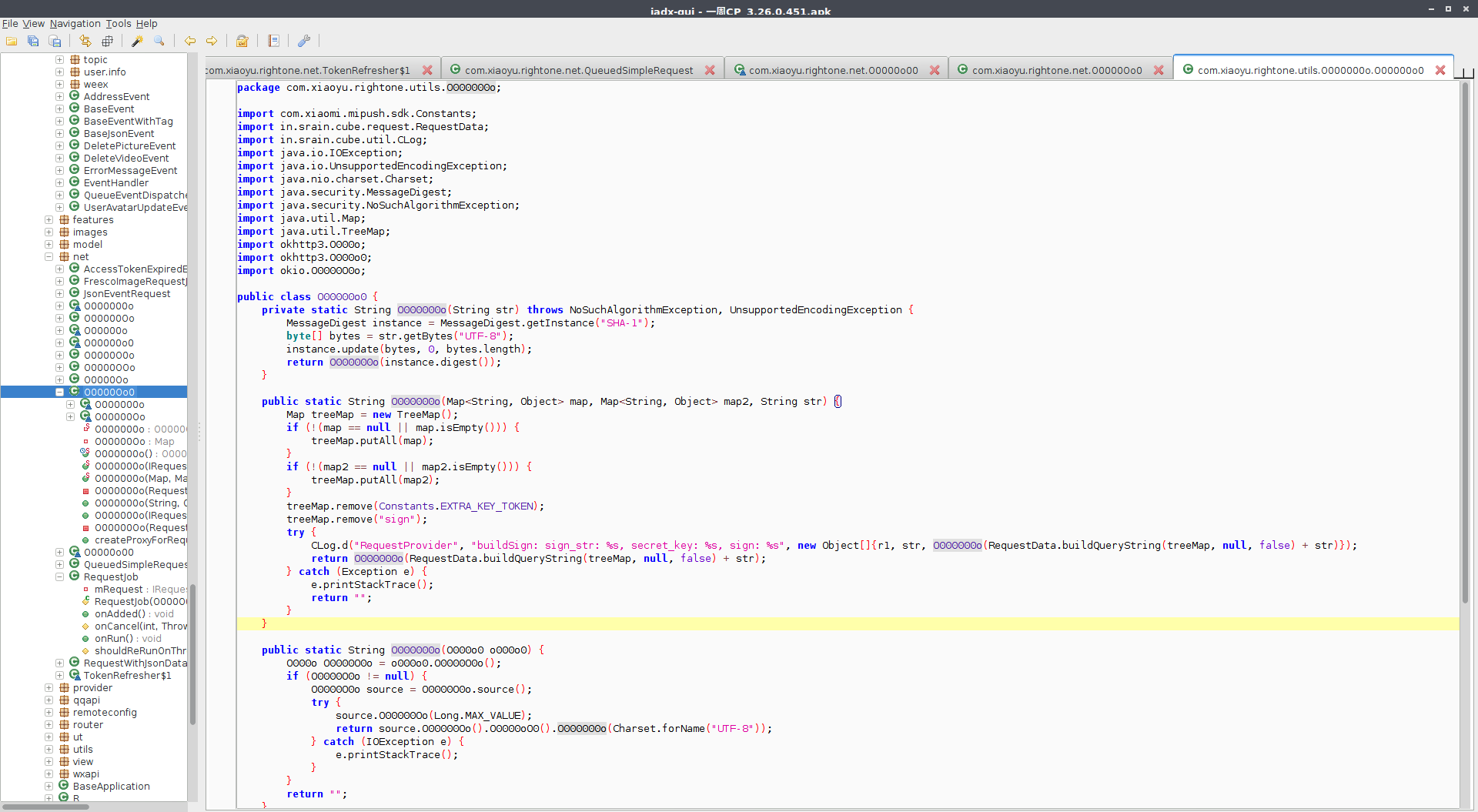Navigate forward with the right arrow icon
This screenshot has height=812, width=1478.
tap(211, 41)
